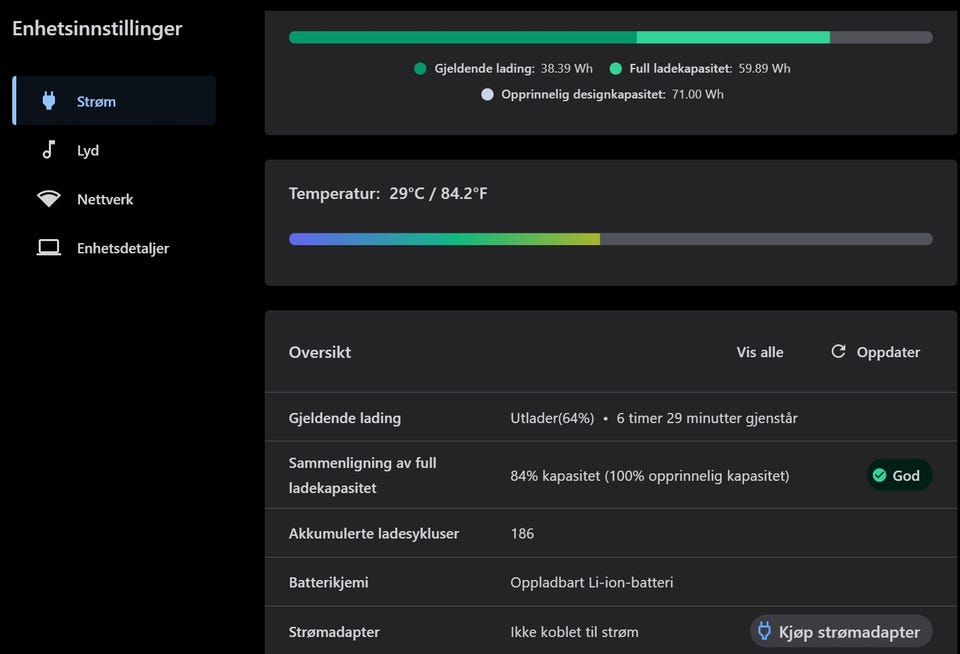Click the 6 timer 29 minutter gjenstår text
This screenshot has height=654, width=960.
click(x=707, y=418)
